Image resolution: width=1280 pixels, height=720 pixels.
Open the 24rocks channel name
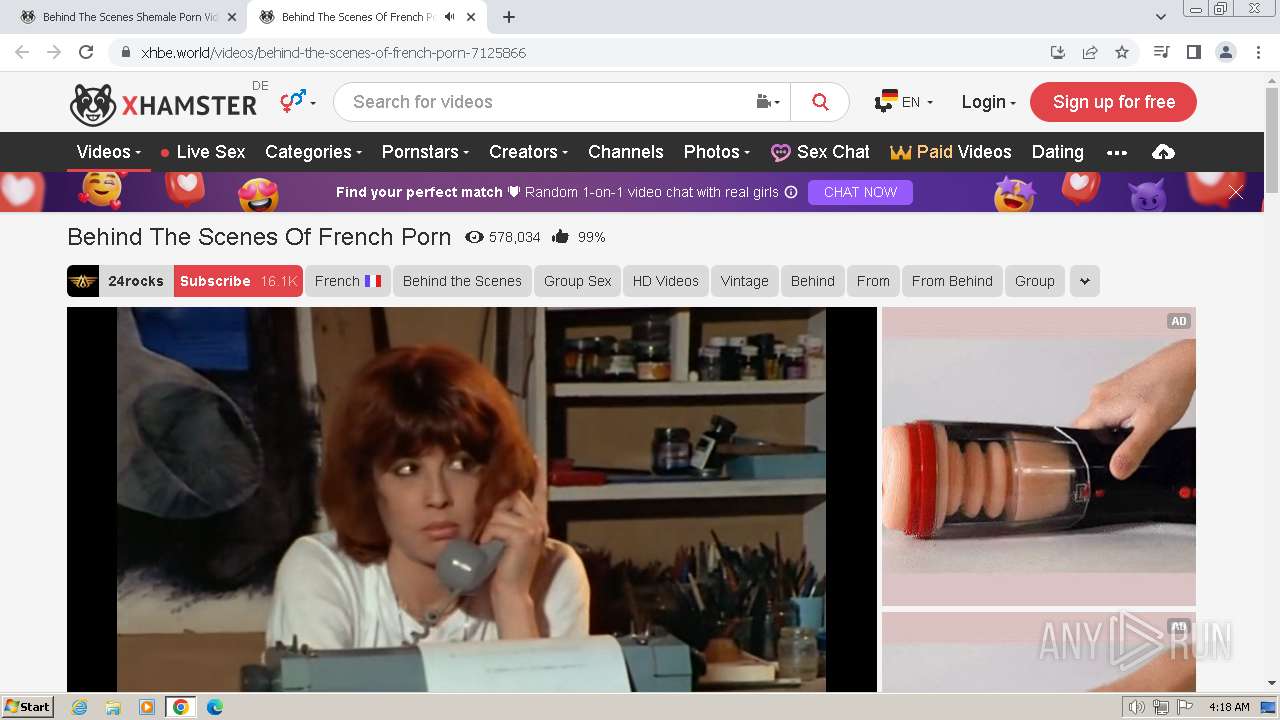pos(136,281)
